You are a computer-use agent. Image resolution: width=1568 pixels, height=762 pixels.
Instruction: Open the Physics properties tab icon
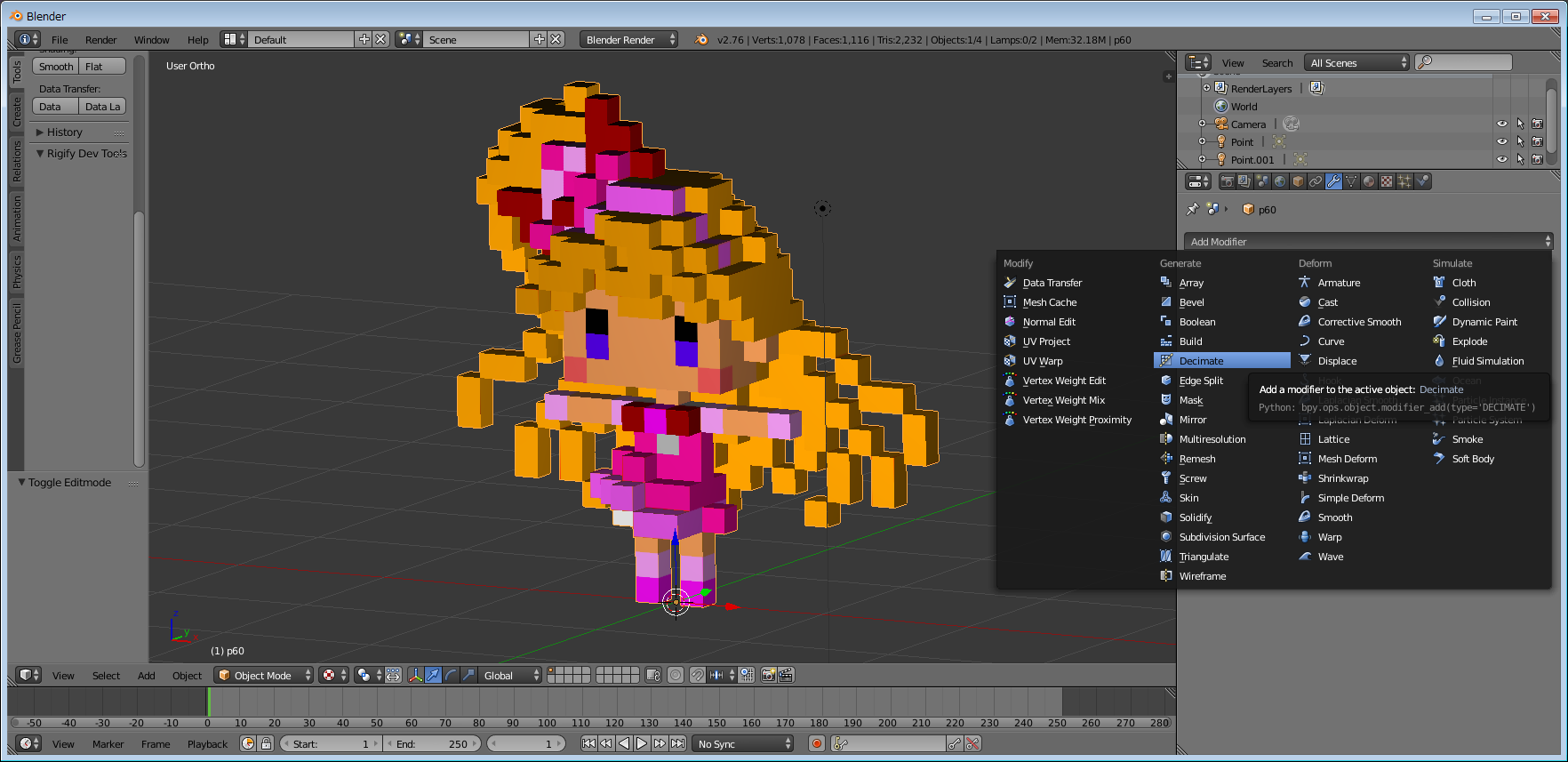[1422, 181]
